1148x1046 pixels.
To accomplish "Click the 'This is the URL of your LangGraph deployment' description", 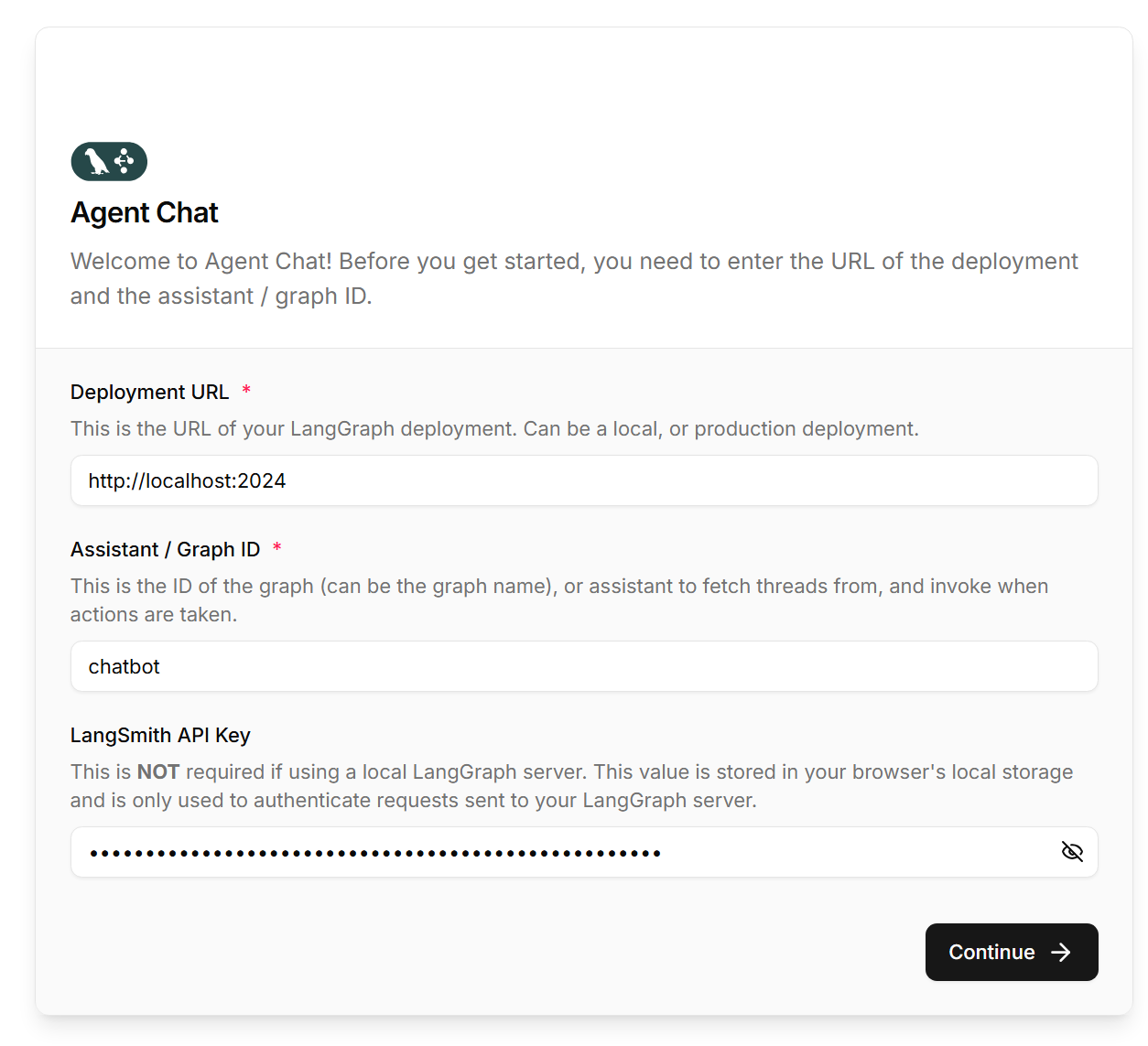I will tap(494, 428).
